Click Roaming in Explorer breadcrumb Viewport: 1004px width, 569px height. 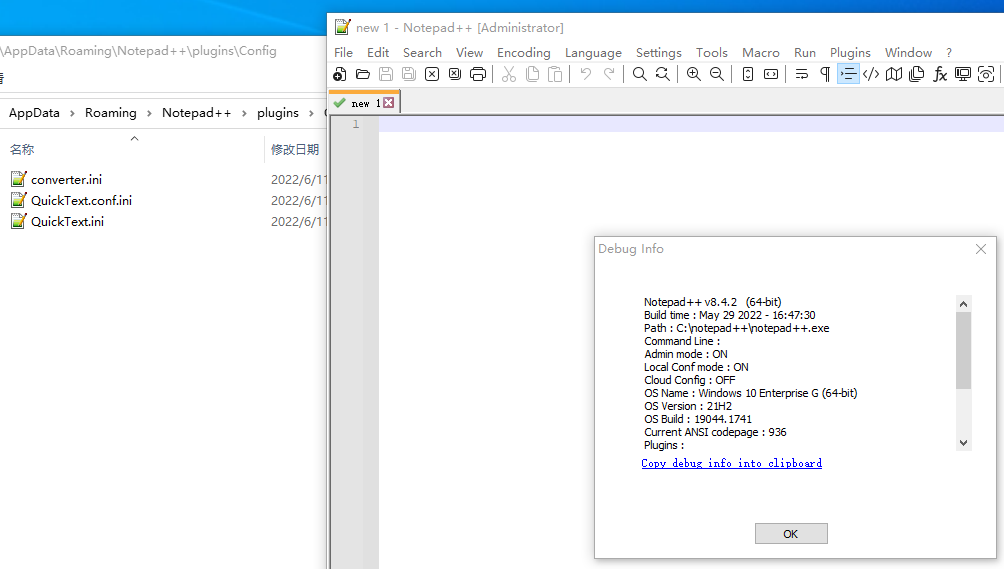click(x=111, y=113)
